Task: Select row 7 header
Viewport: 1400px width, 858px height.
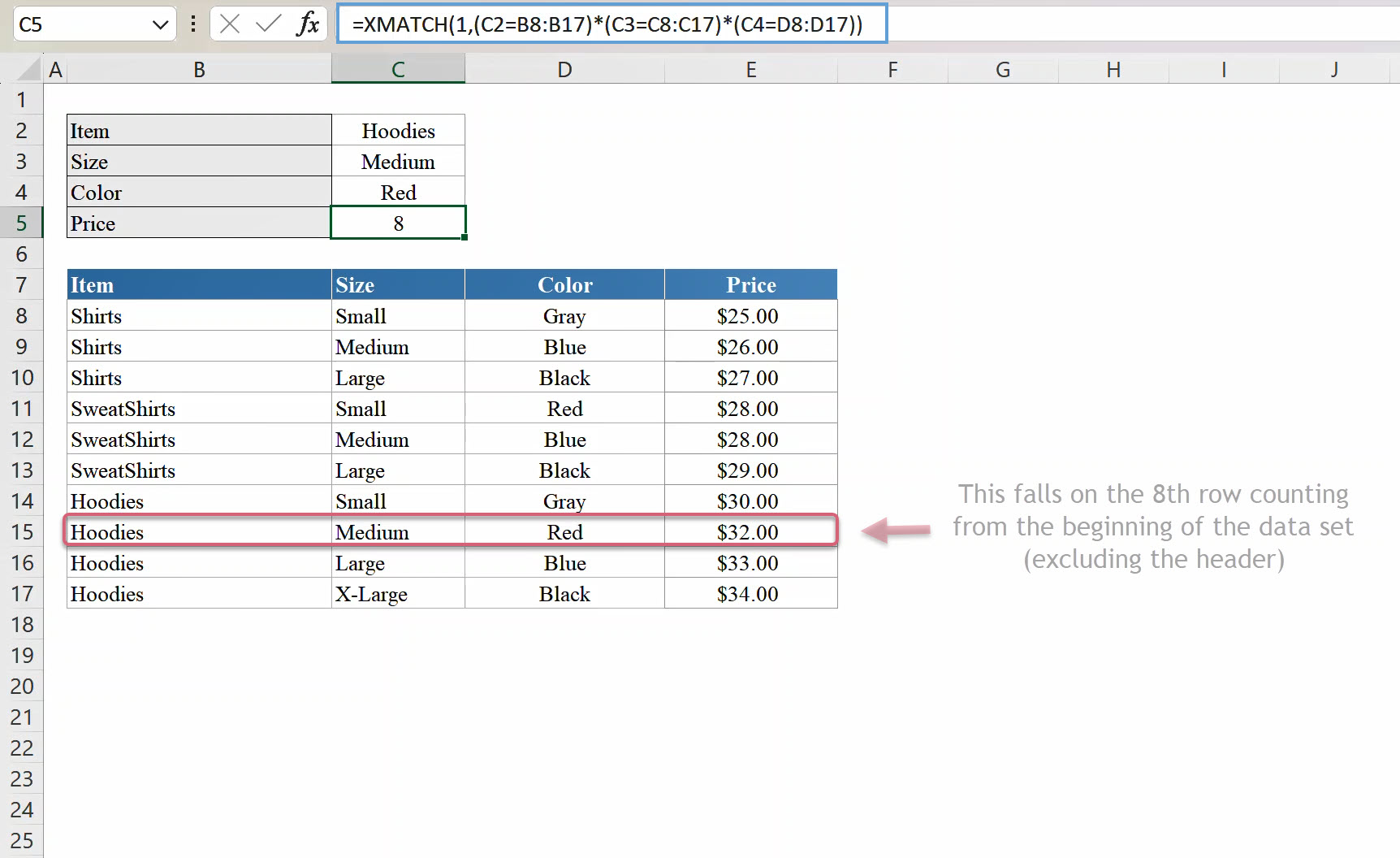Action: (22, 285)
